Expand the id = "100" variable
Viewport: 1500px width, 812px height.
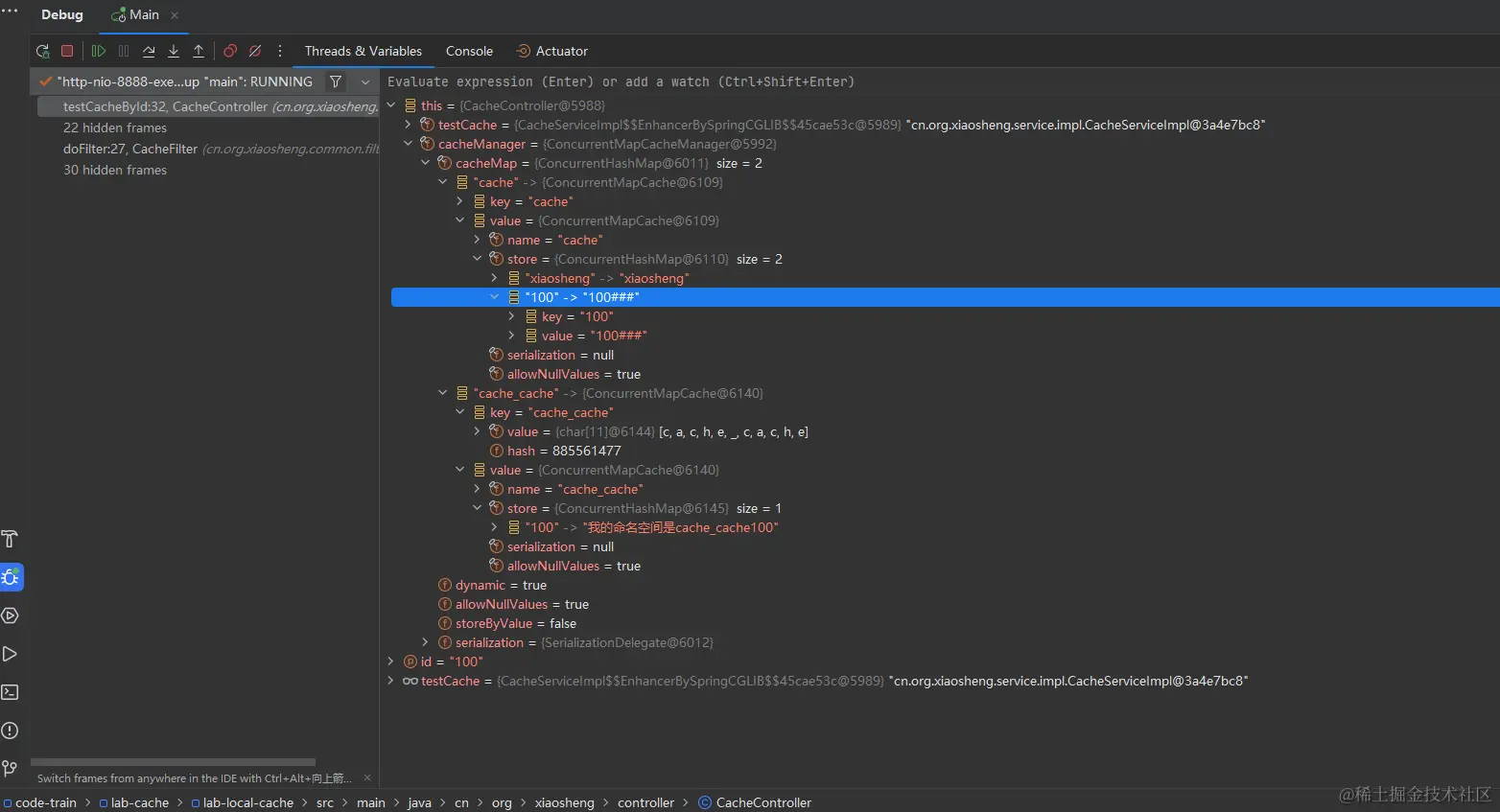[x=391, y=661]
